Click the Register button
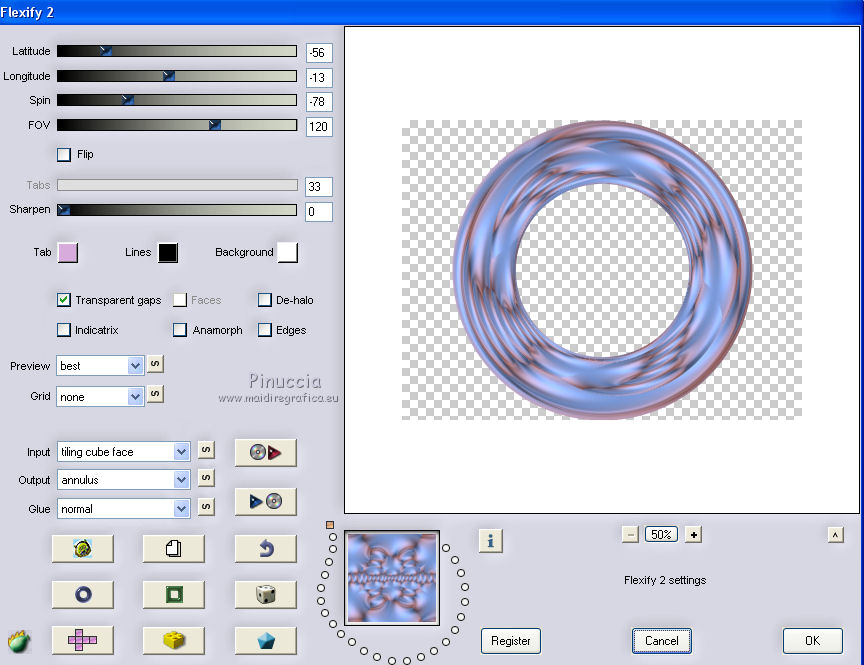 [511, 641]
